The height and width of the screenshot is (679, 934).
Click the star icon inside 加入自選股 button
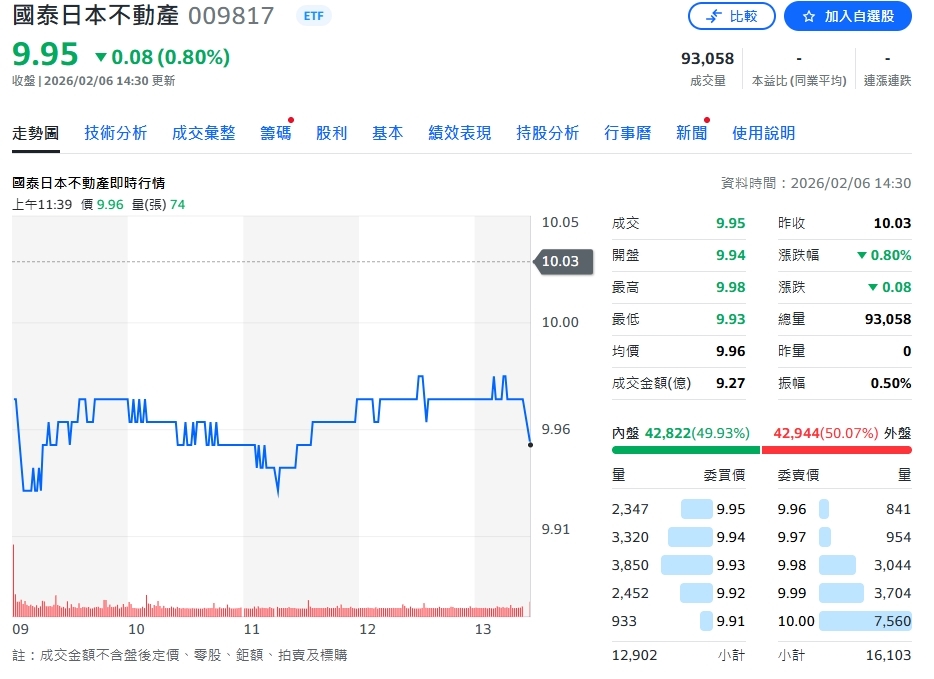811,16
